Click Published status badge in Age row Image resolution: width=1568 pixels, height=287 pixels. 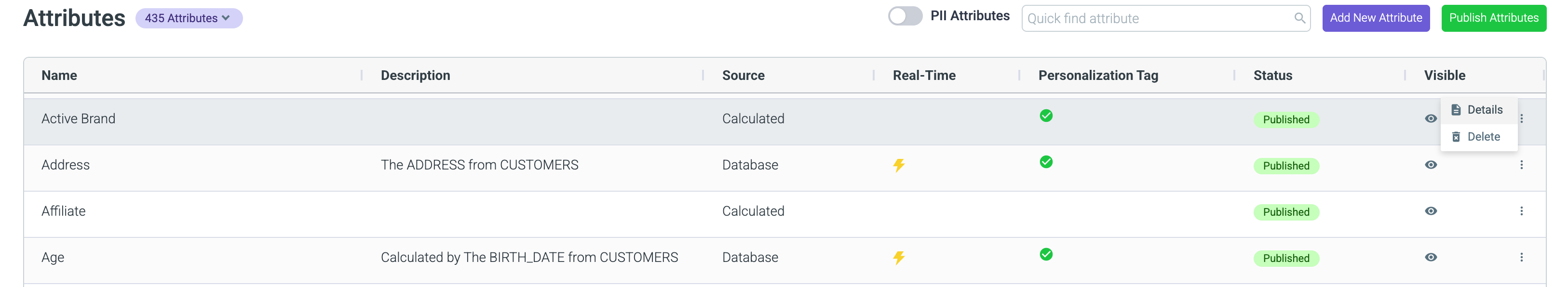pos(1285,259)
